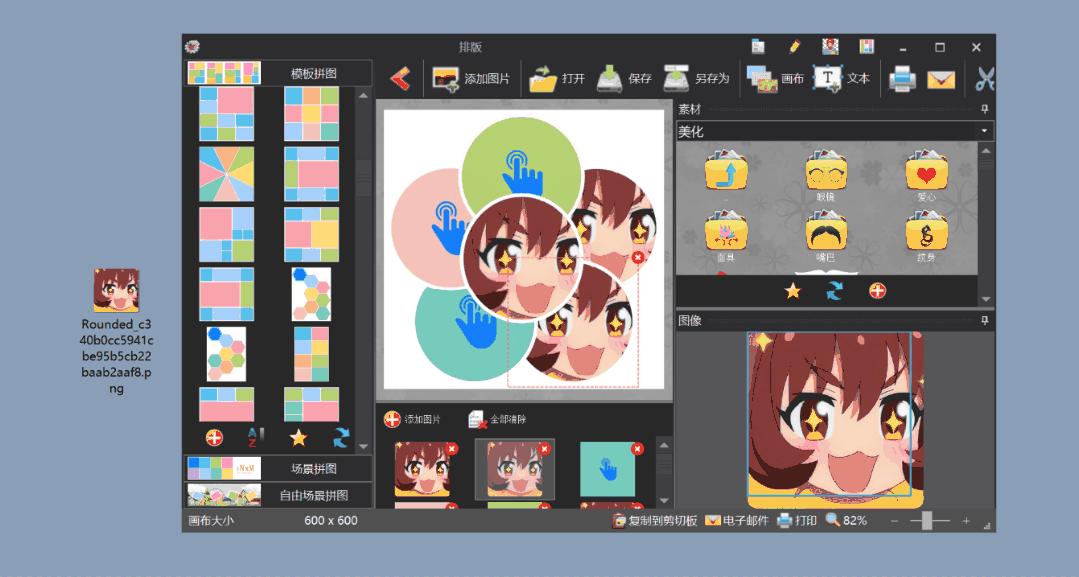Open the 眼镜 glasses folder
Viewport: 1079px width, 577px height.
pos(826,174)
